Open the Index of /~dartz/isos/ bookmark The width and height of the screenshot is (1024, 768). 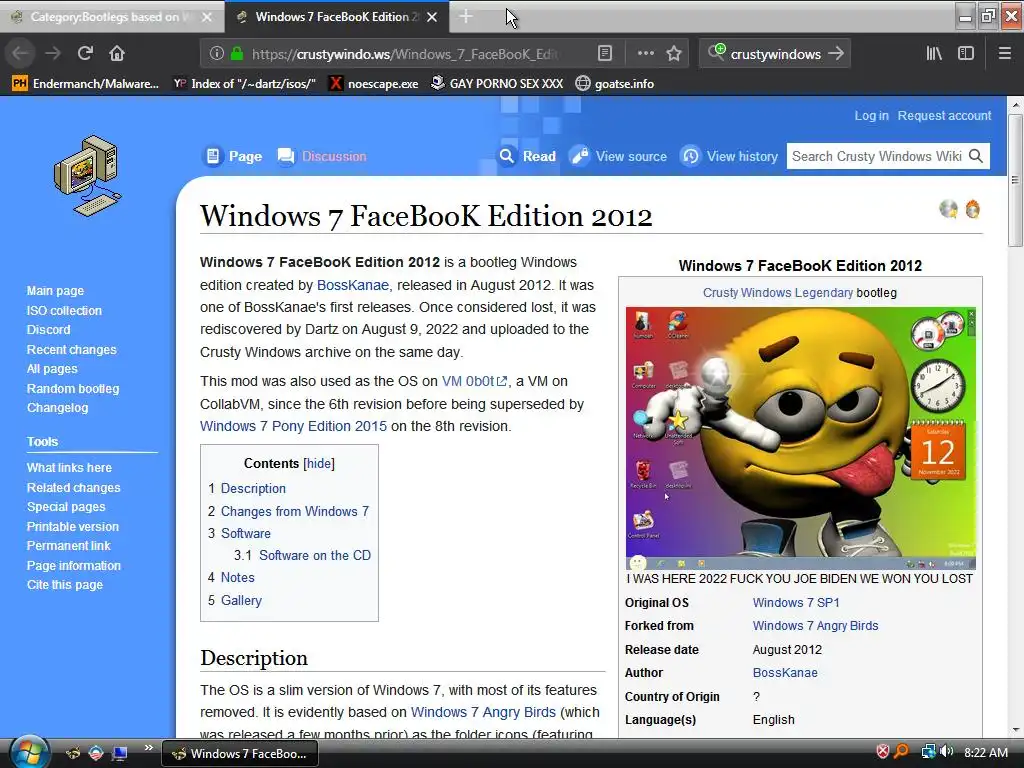(x=244, y=84)
